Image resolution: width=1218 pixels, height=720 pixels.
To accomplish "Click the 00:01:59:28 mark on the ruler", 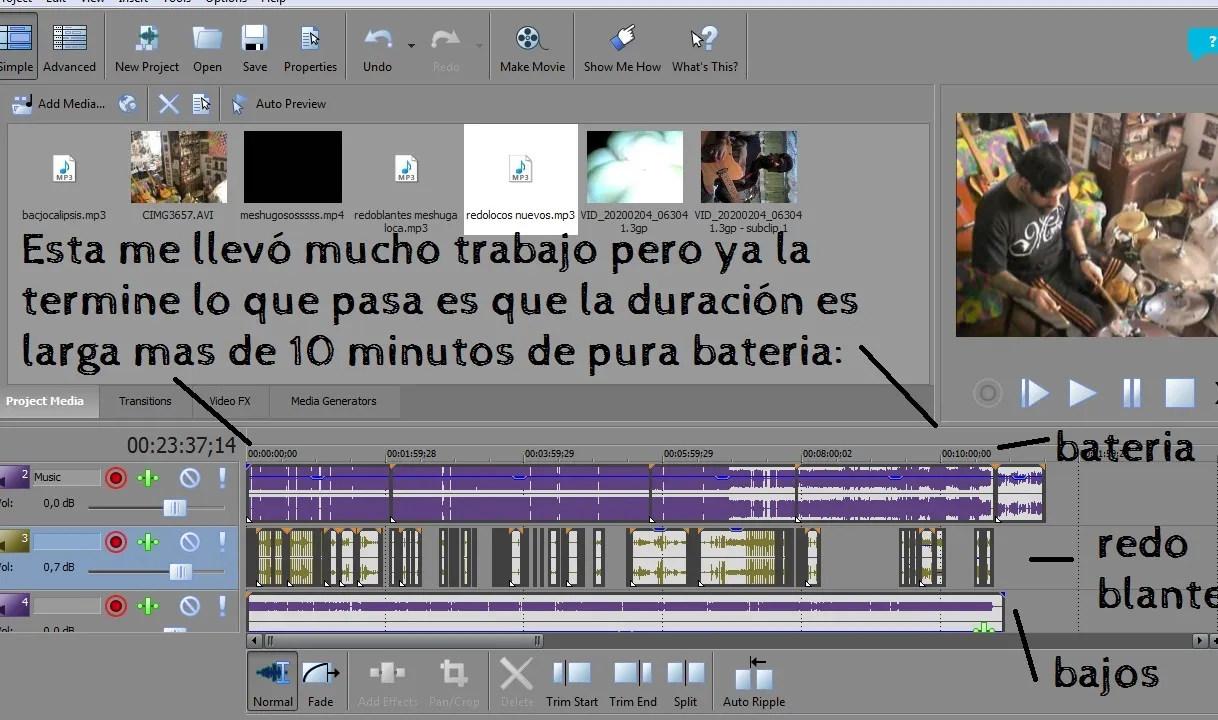I will [x=411, y=454].
